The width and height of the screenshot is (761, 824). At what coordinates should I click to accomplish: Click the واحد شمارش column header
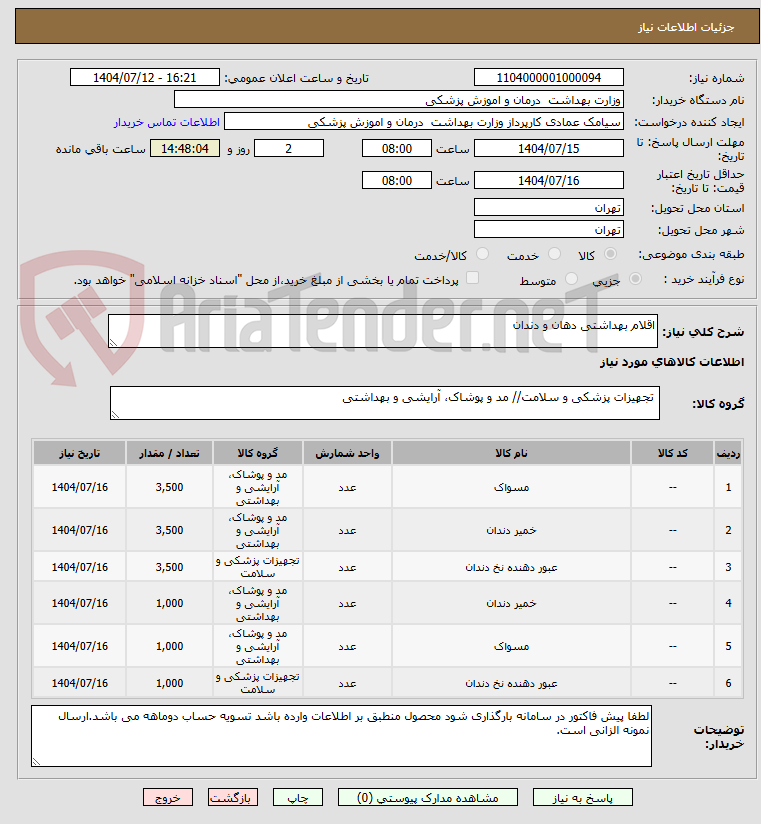tap(347, 453)
